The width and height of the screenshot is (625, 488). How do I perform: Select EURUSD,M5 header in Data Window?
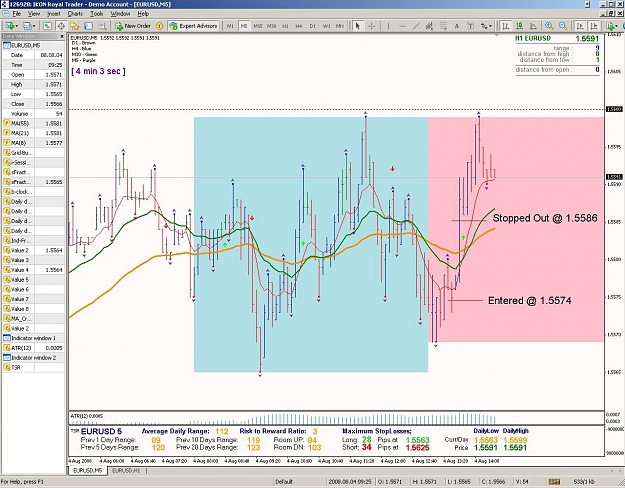(x=33, y=45)
